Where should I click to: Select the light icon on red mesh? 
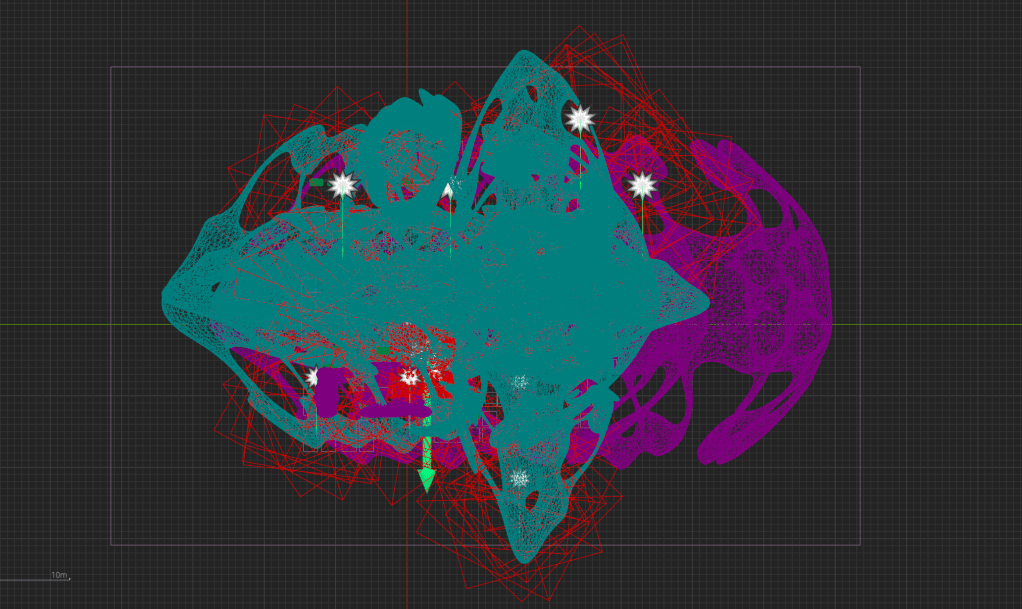(408, 377)
